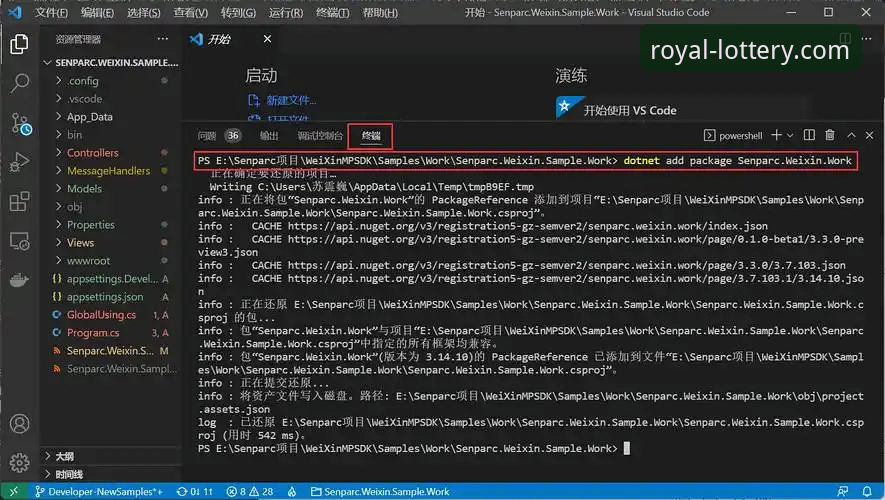Click the editor more actions ellipsis
Screen dimensions: 885x500
866,38
